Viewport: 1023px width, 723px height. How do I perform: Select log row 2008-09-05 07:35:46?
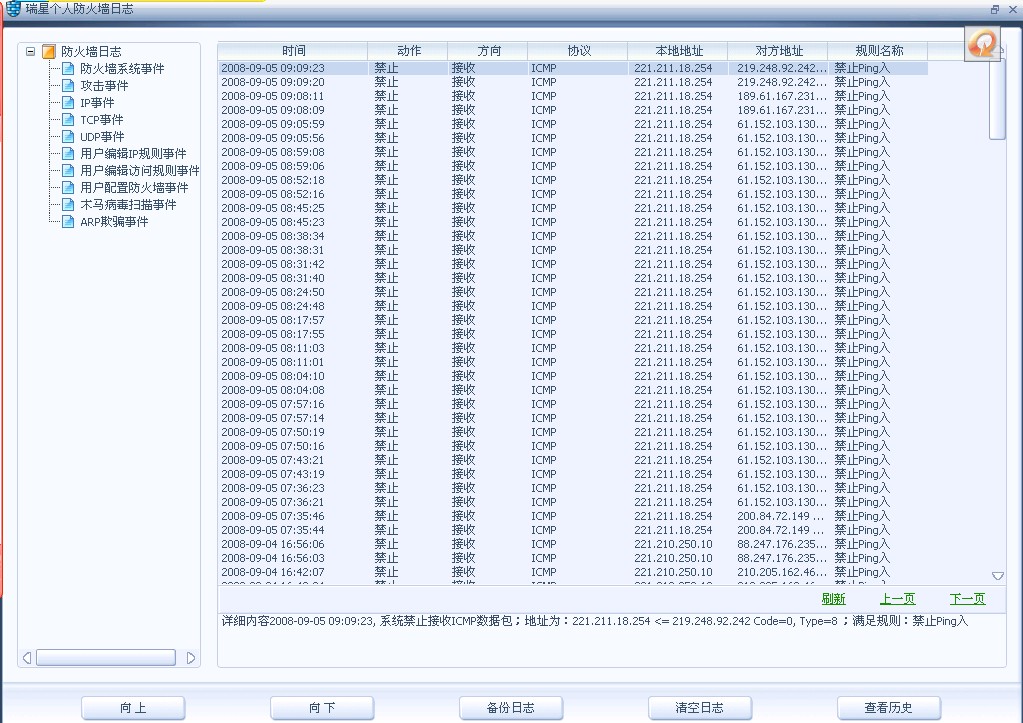(573, 516)
